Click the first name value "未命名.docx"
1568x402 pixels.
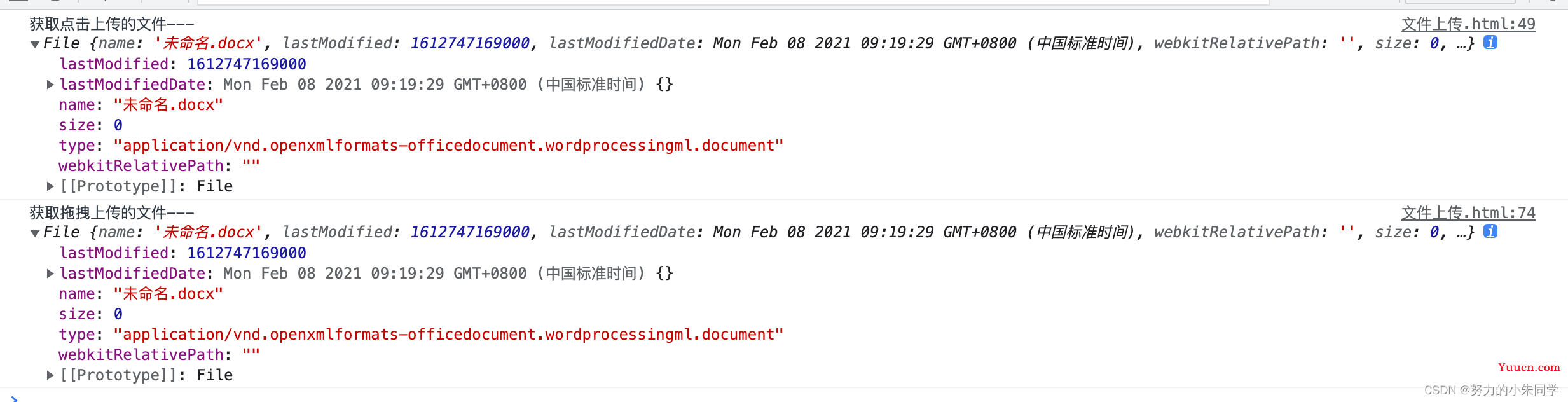click(168, 105)
